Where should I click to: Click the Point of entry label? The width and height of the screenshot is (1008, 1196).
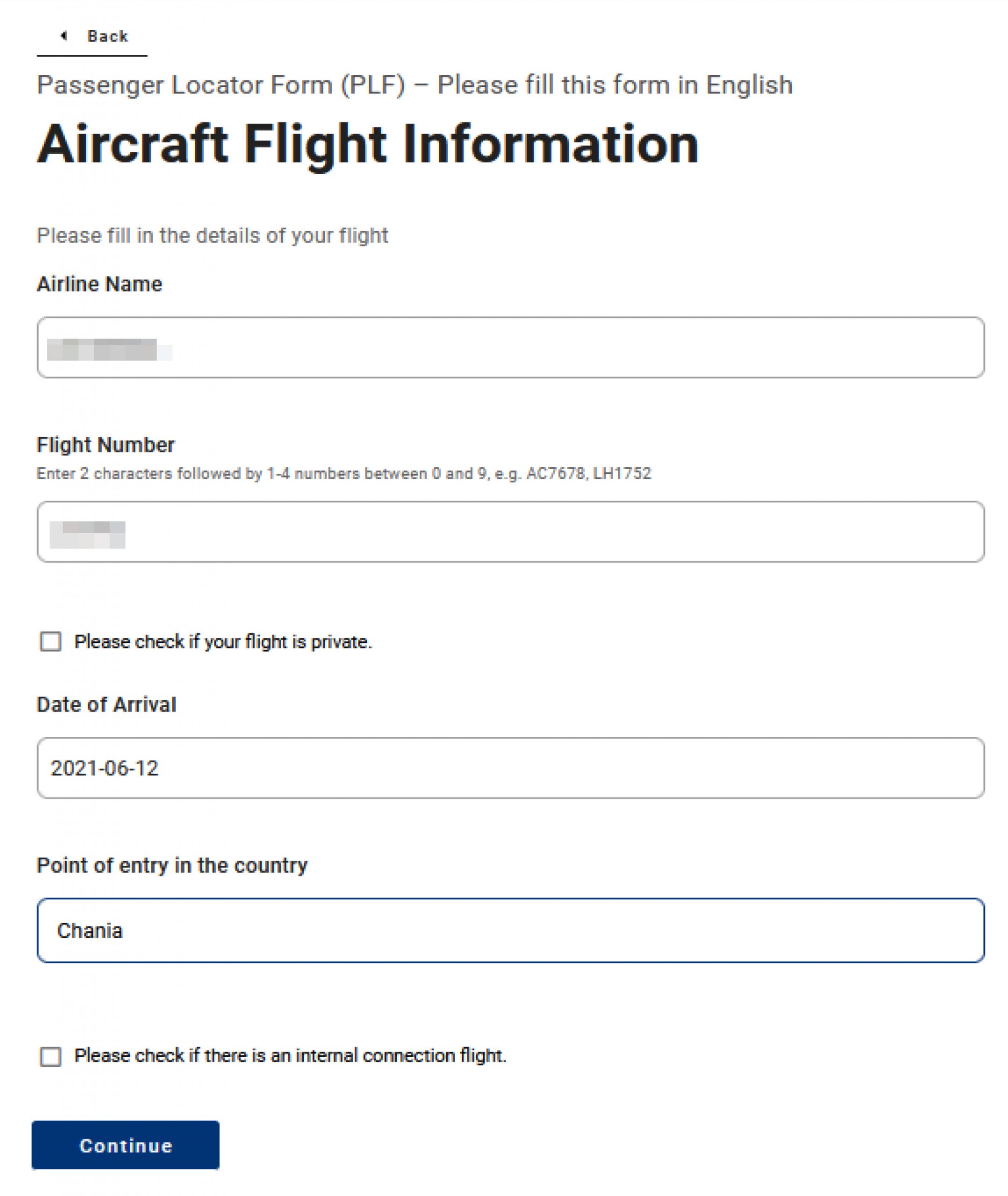pos(172,866)
